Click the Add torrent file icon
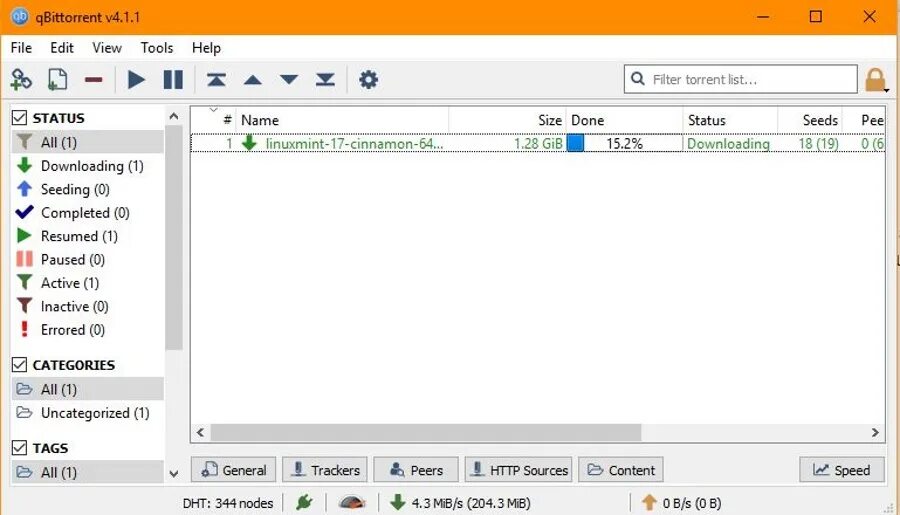The width and height of the screenshot is (900, 515). [x=57, y=80]
